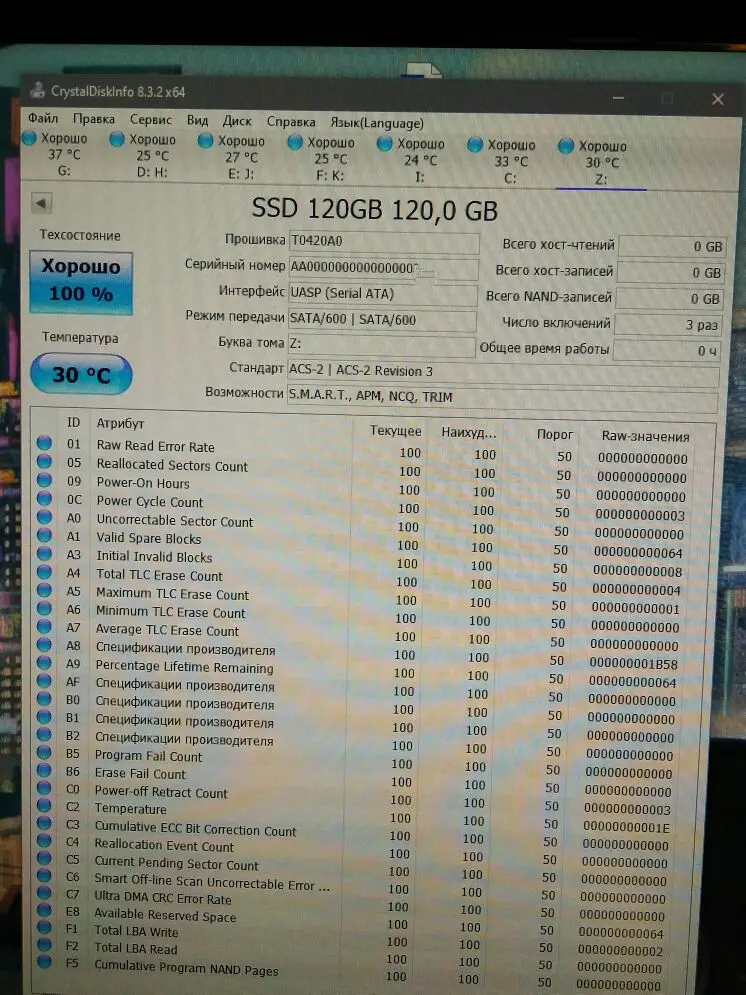Click the Возможности S.M.A.R.T. field
Viewport: 746px width, 995px height.
point(502,399)
